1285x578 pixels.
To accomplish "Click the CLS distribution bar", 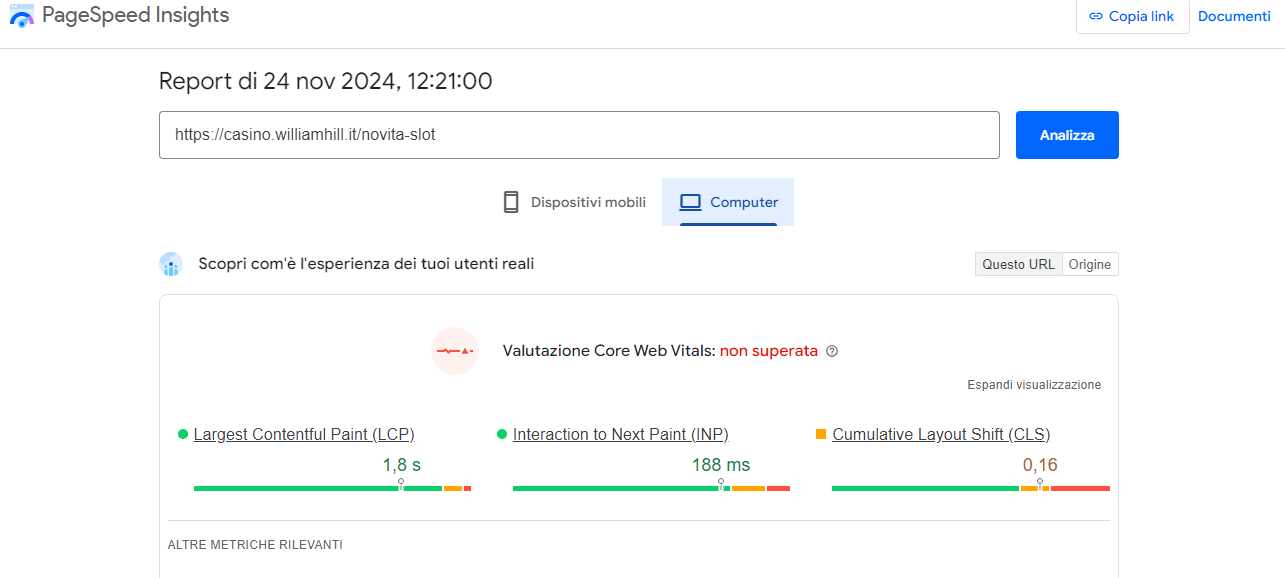I will click(x=971, y=488).
